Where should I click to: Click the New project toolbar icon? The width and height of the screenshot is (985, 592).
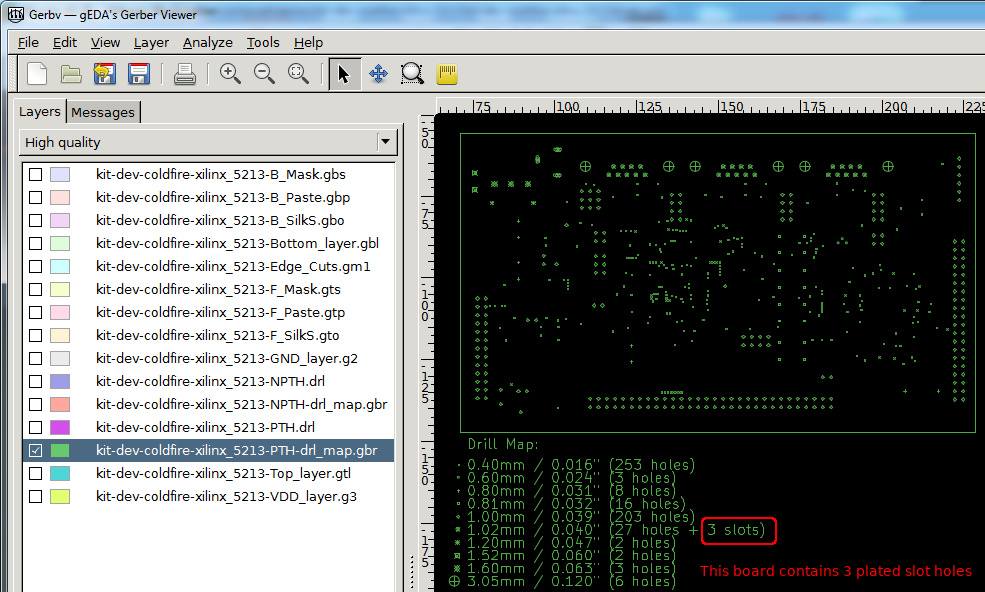pos(37,74)
